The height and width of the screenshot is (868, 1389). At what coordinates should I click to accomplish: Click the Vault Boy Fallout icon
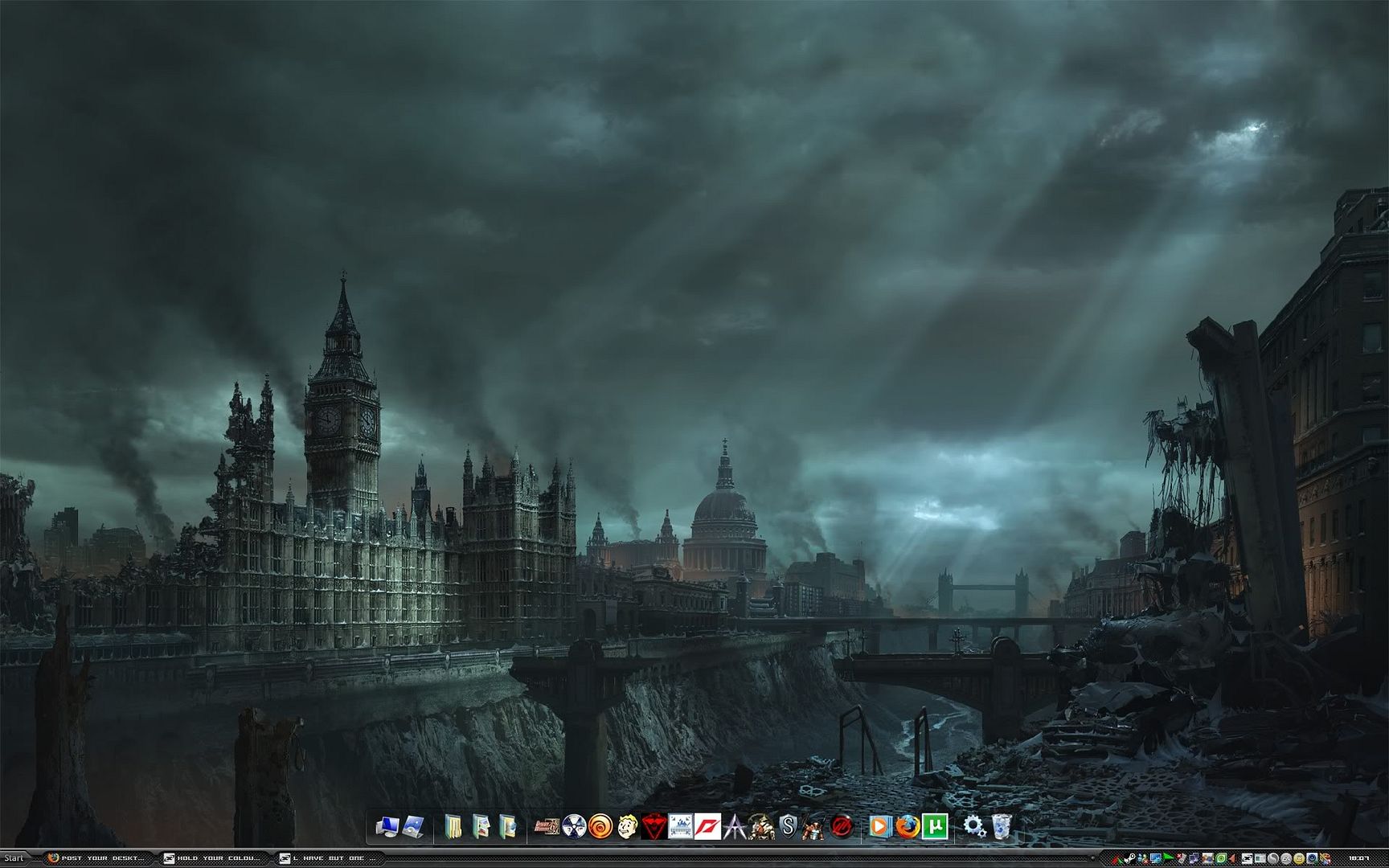click(627, 826)
